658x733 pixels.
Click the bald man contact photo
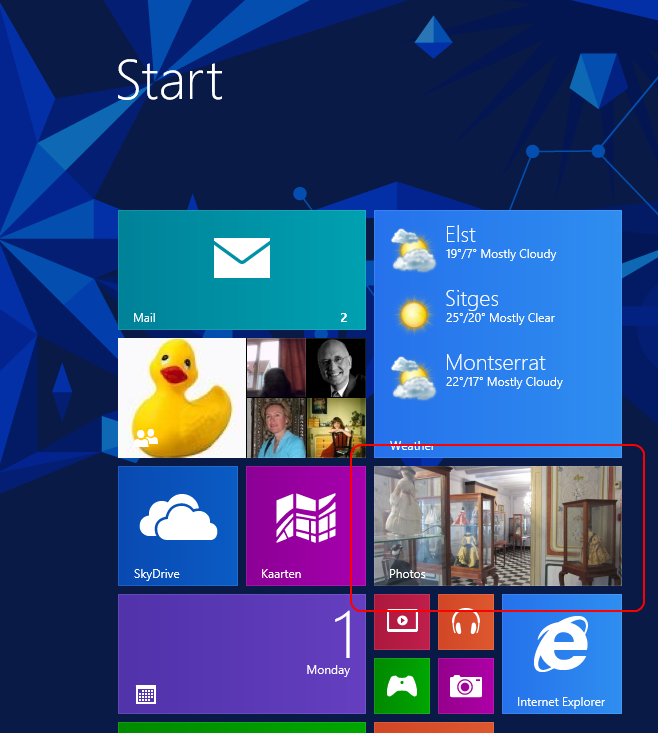[335, 367]
